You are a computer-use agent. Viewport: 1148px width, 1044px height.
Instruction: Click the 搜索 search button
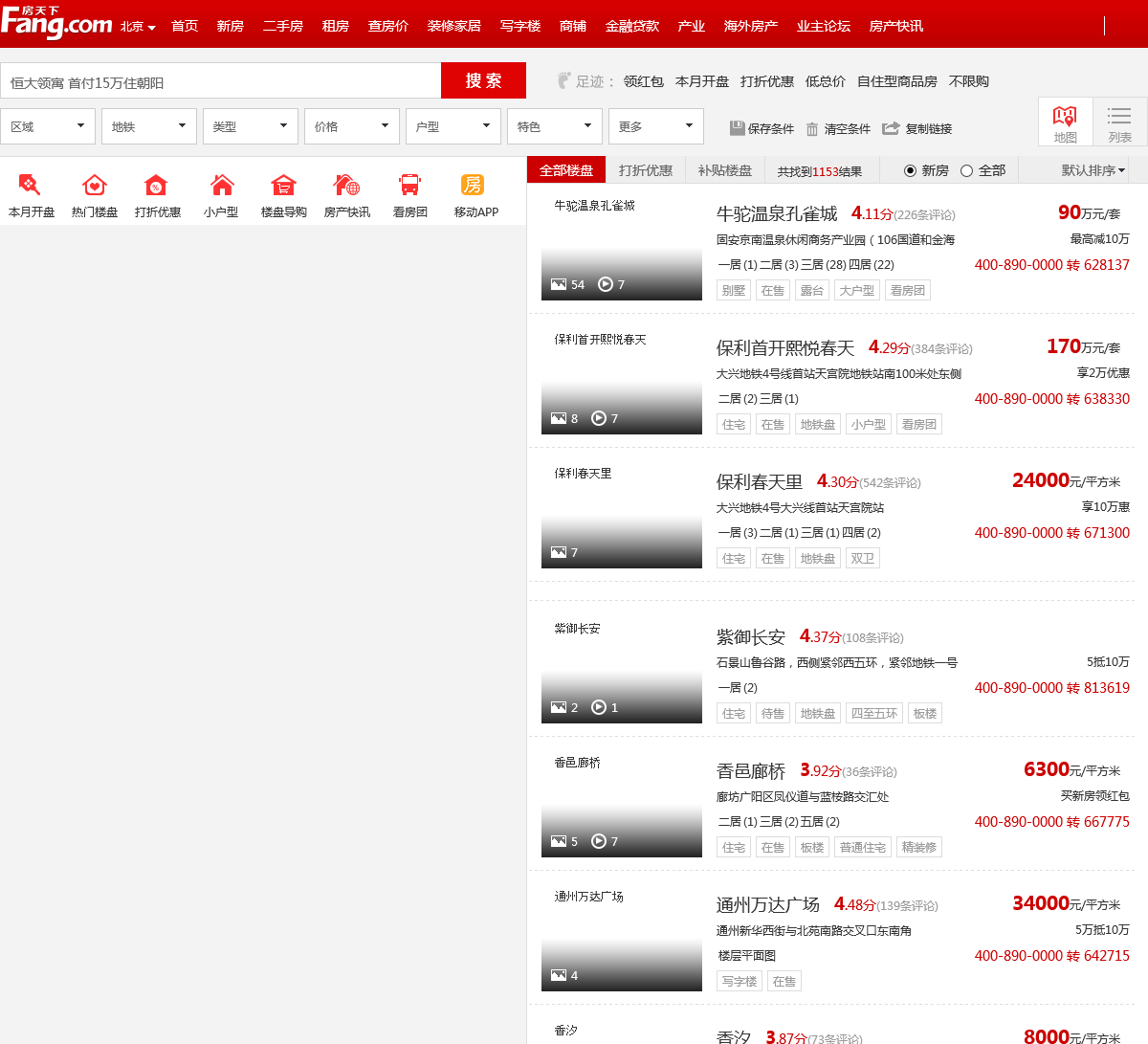(483, 80)
